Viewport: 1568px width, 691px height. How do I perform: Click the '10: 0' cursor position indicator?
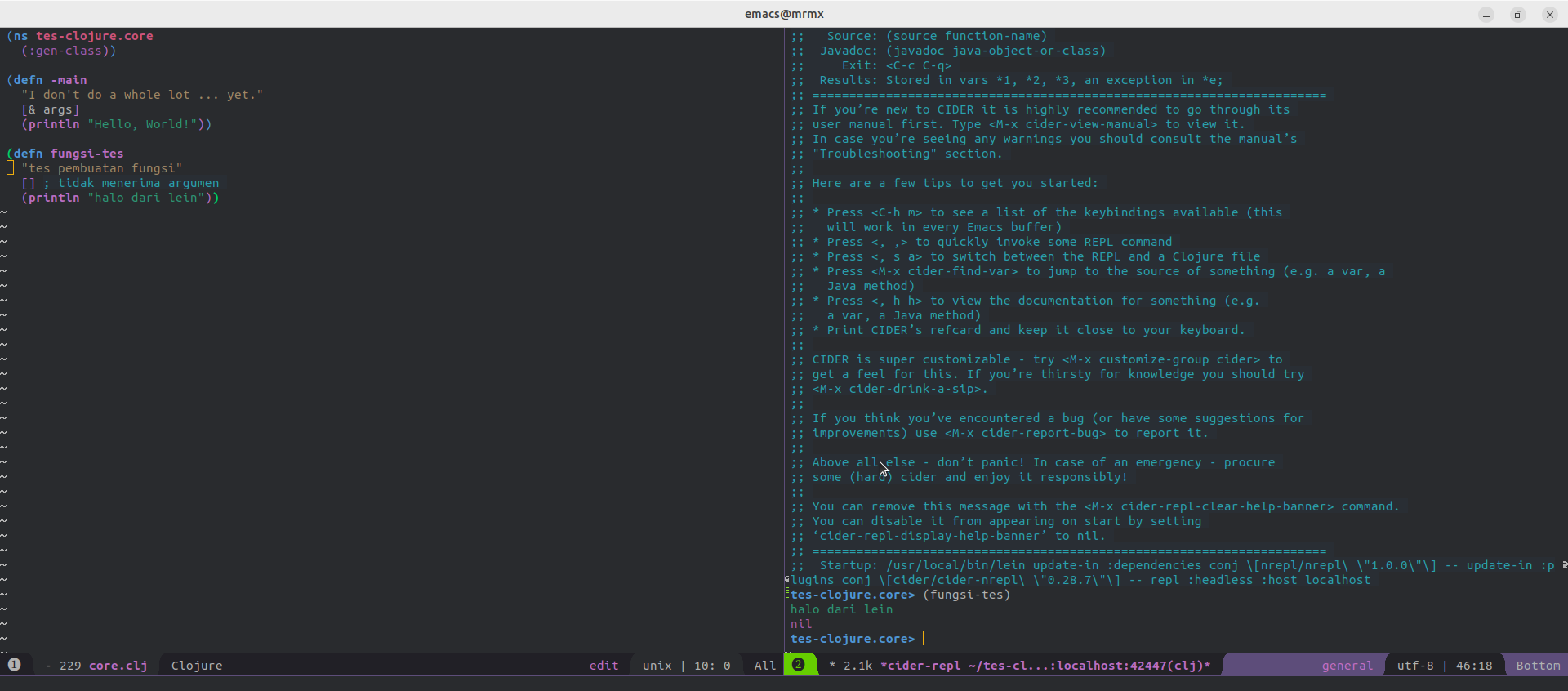pos(712,666)
